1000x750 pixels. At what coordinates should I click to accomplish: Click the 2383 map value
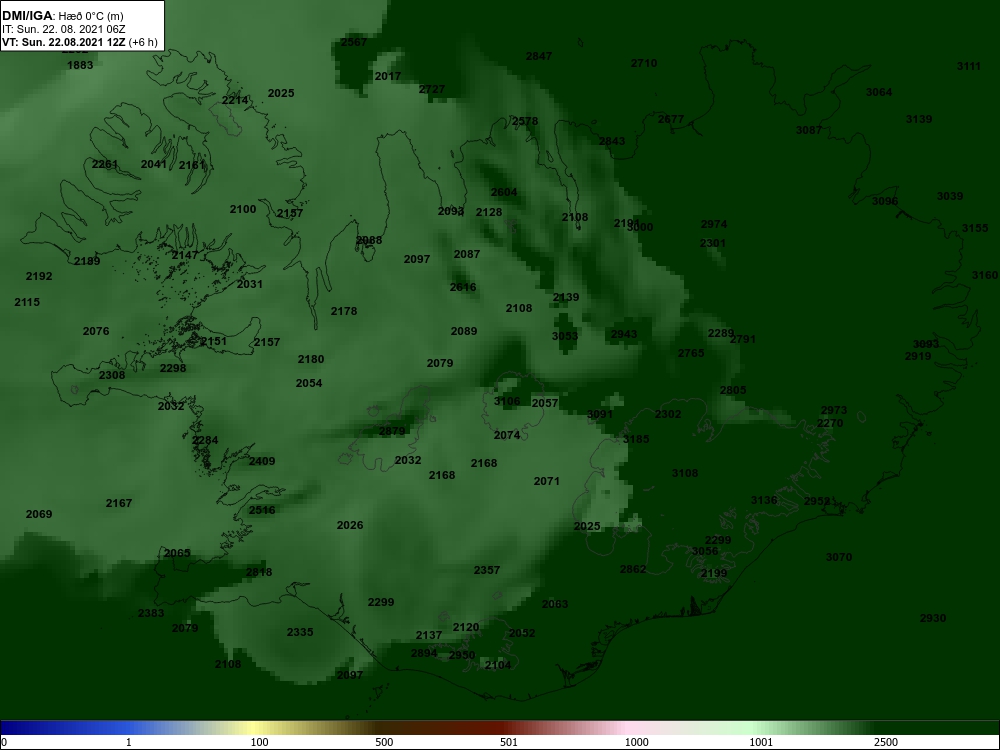tap(151, 614)
